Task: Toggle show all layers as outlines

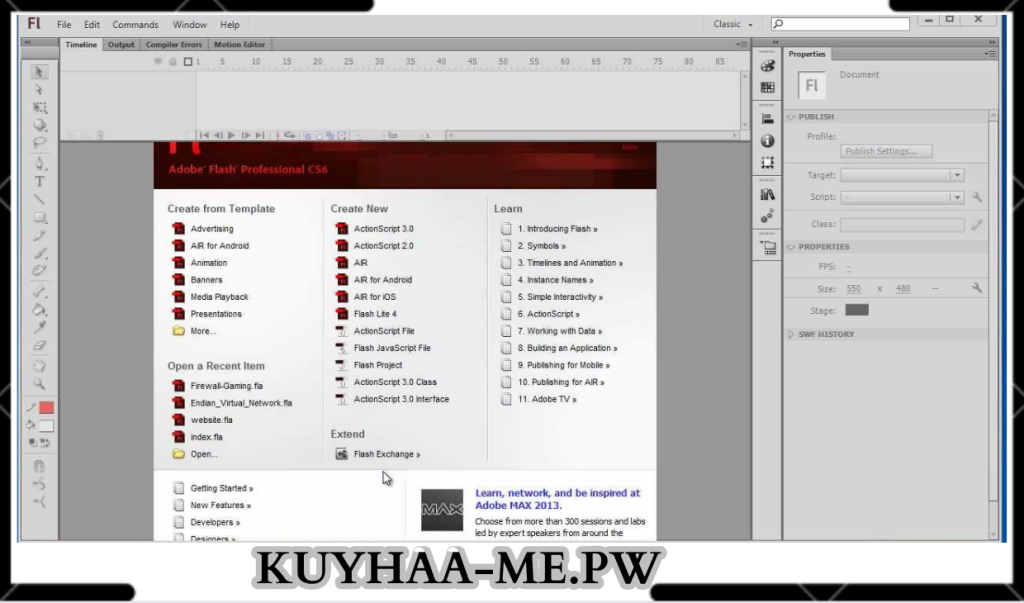Action: pos(187,61)
